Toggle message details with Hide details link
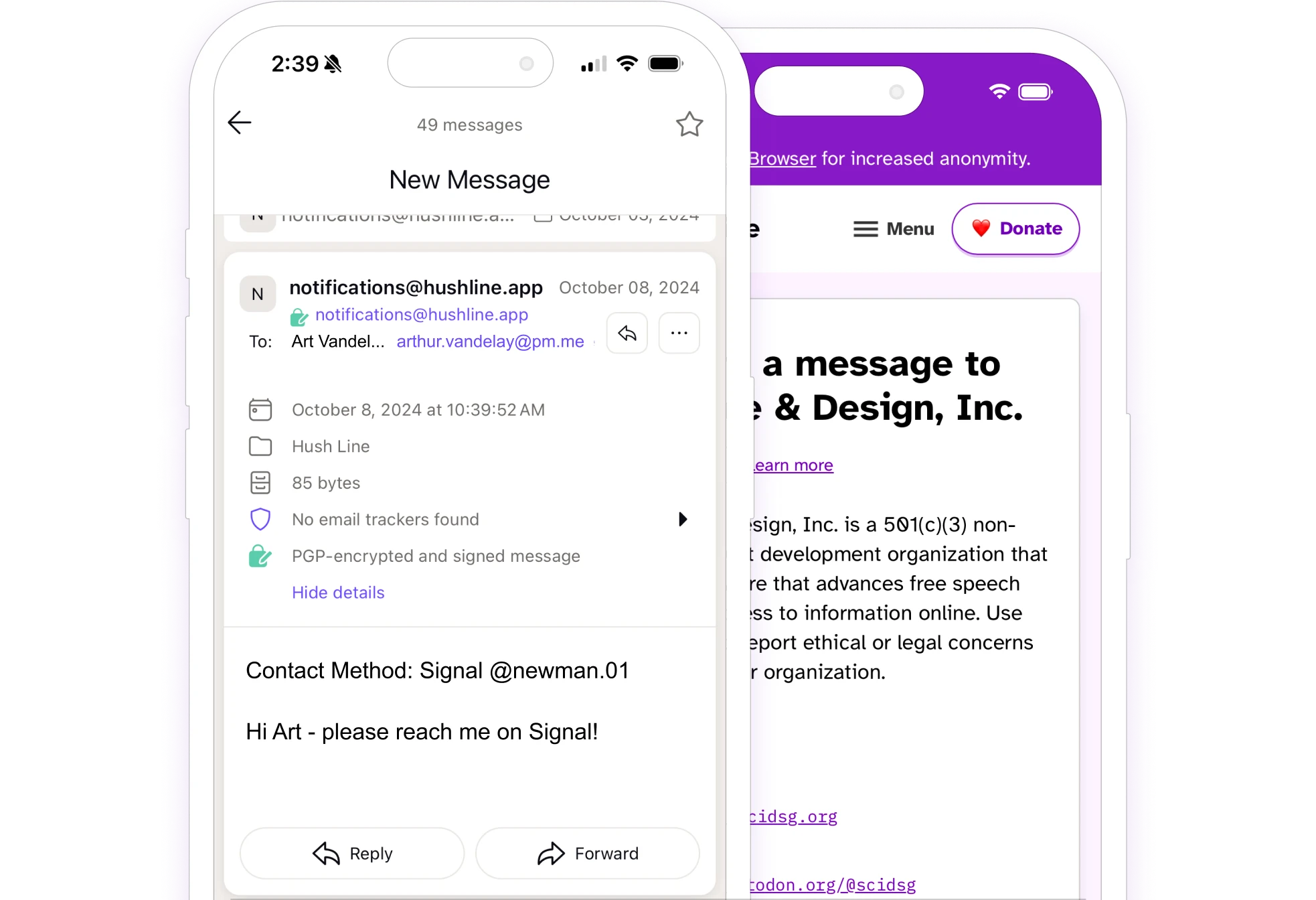The width and height of the screenshot is (1316, 900). click(338, 592)
